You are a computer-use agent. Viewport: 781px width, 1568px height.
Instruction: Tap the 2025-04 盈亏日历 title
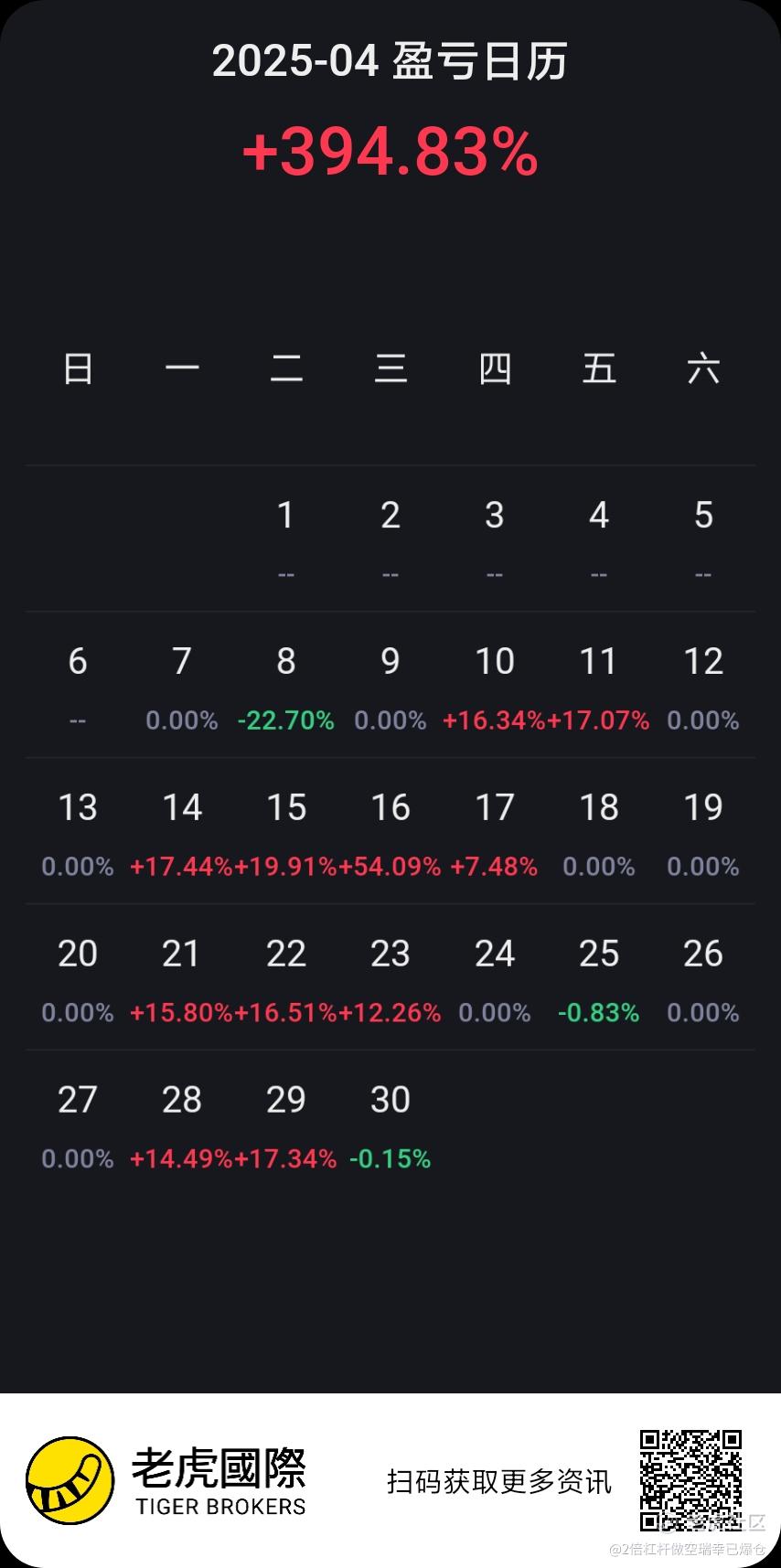(x=390, y=62)
